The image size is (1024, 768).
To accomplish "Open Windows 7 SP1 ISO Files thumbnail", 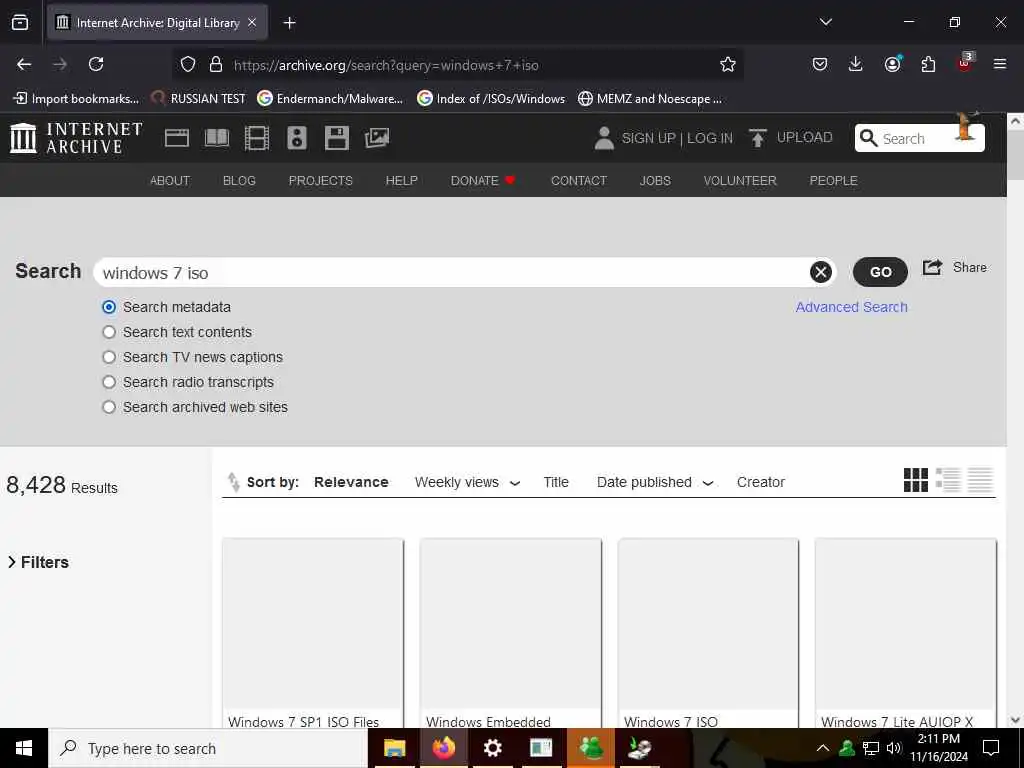I will tap(313, 624).
